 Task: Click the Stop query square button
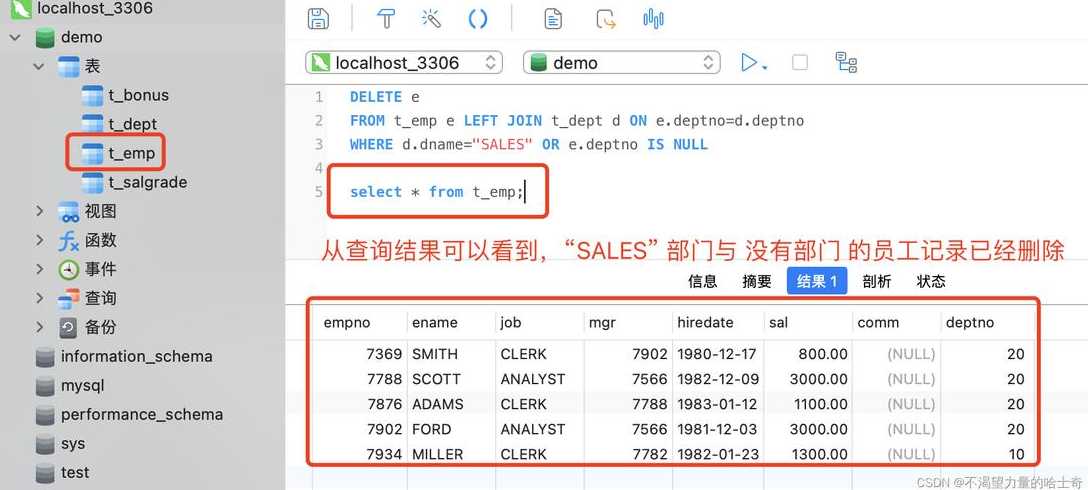pos(799,62)
